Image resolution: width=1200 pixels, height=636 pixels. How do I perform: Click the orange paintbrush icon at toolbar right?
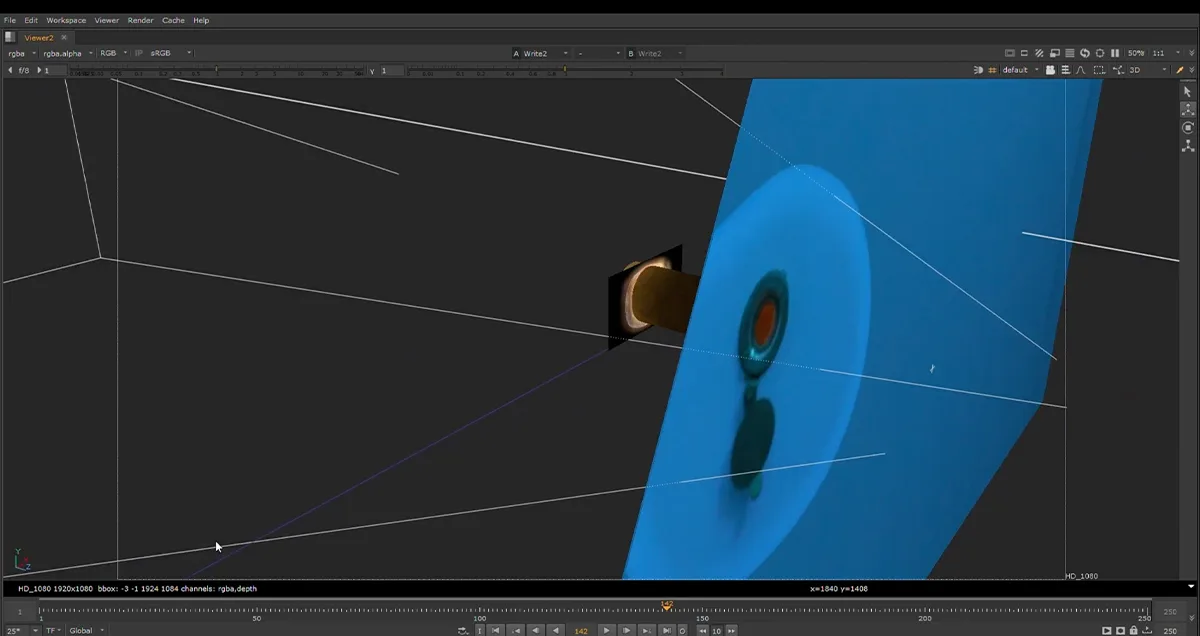(x=1181, y=70)
